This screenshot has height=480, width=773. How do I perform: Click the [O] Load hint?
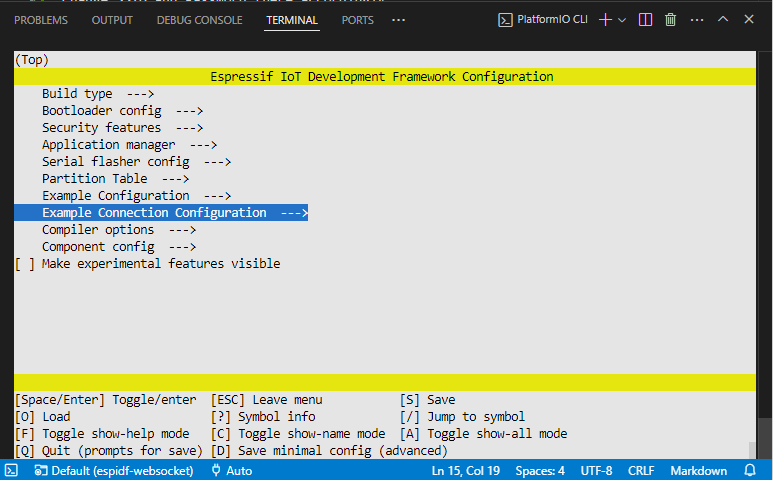42,417
